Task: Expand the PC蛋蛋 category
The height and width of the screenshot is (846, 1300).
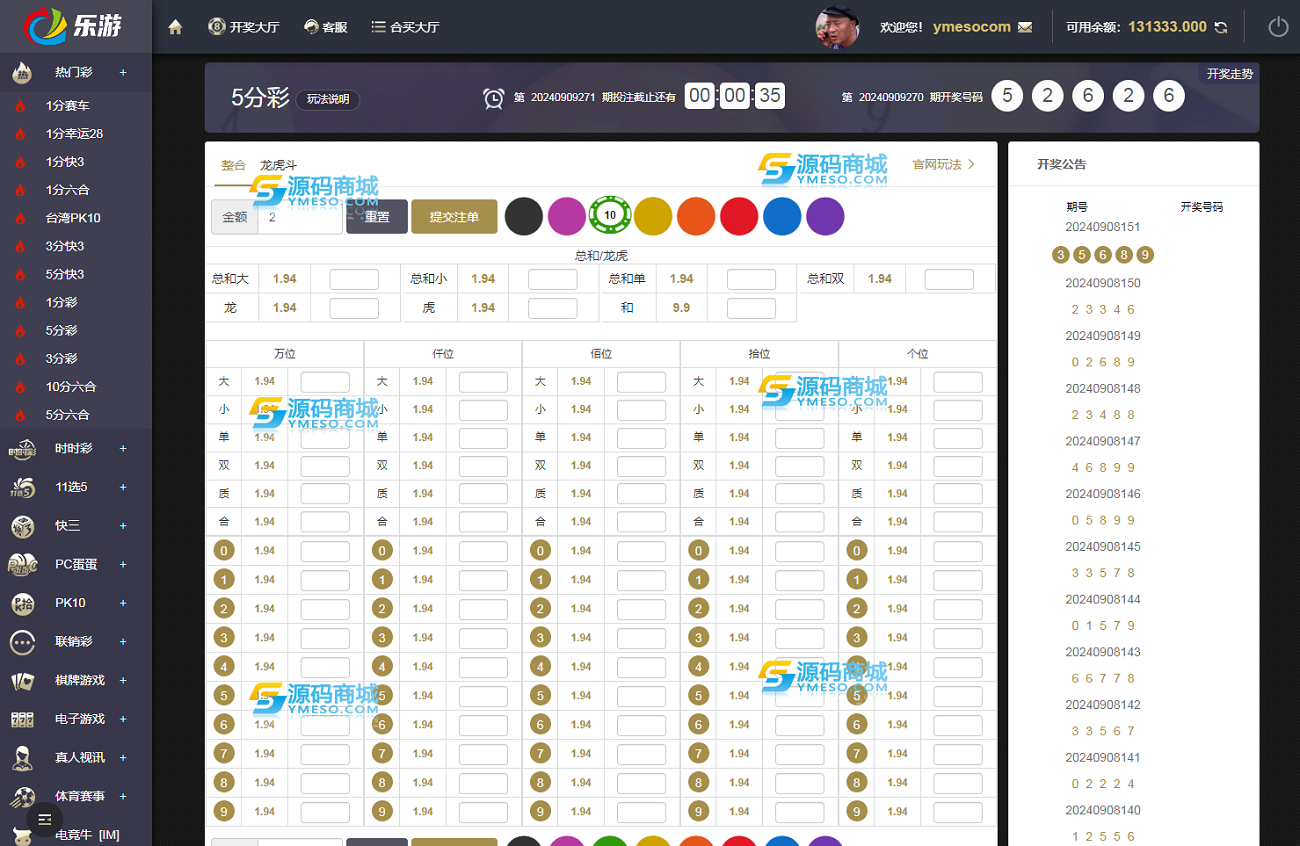Action: point(123,564)
